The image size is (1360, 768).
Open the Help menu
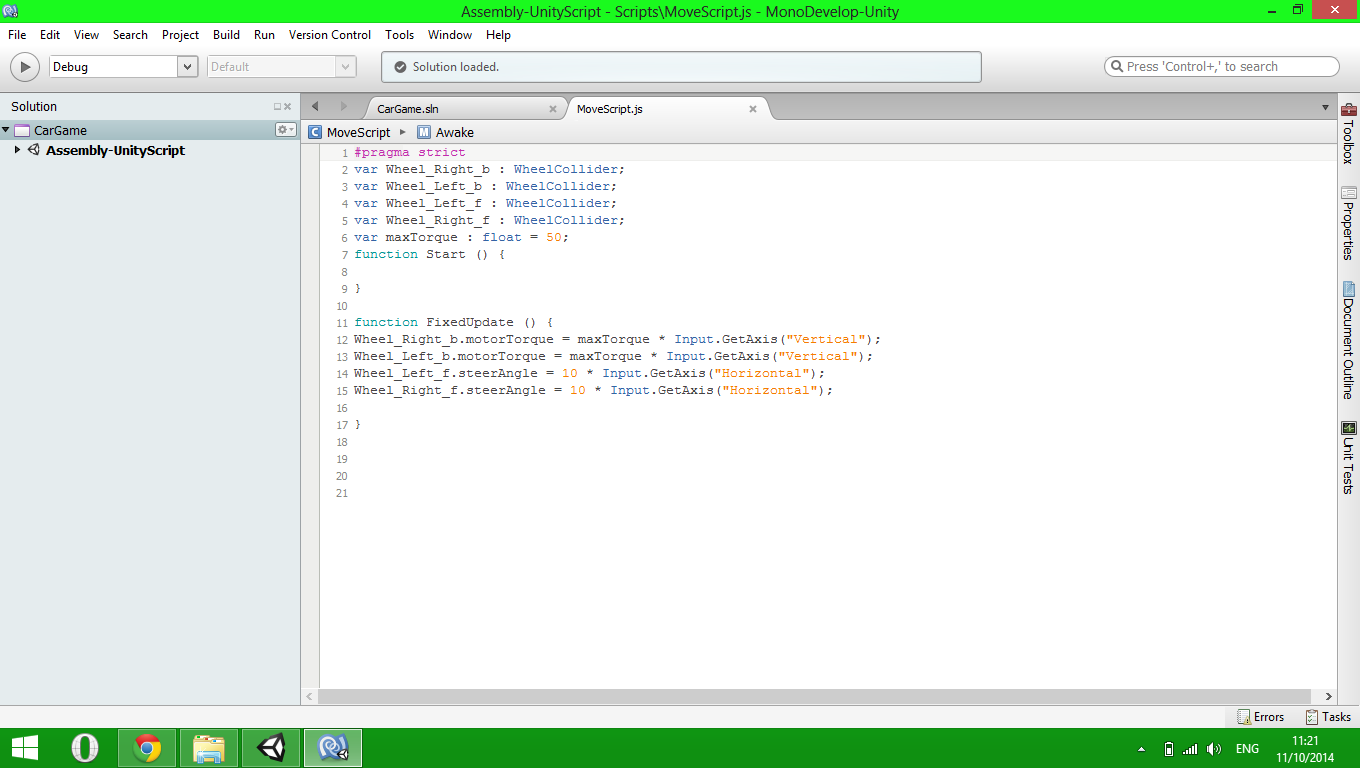[498, 34]
